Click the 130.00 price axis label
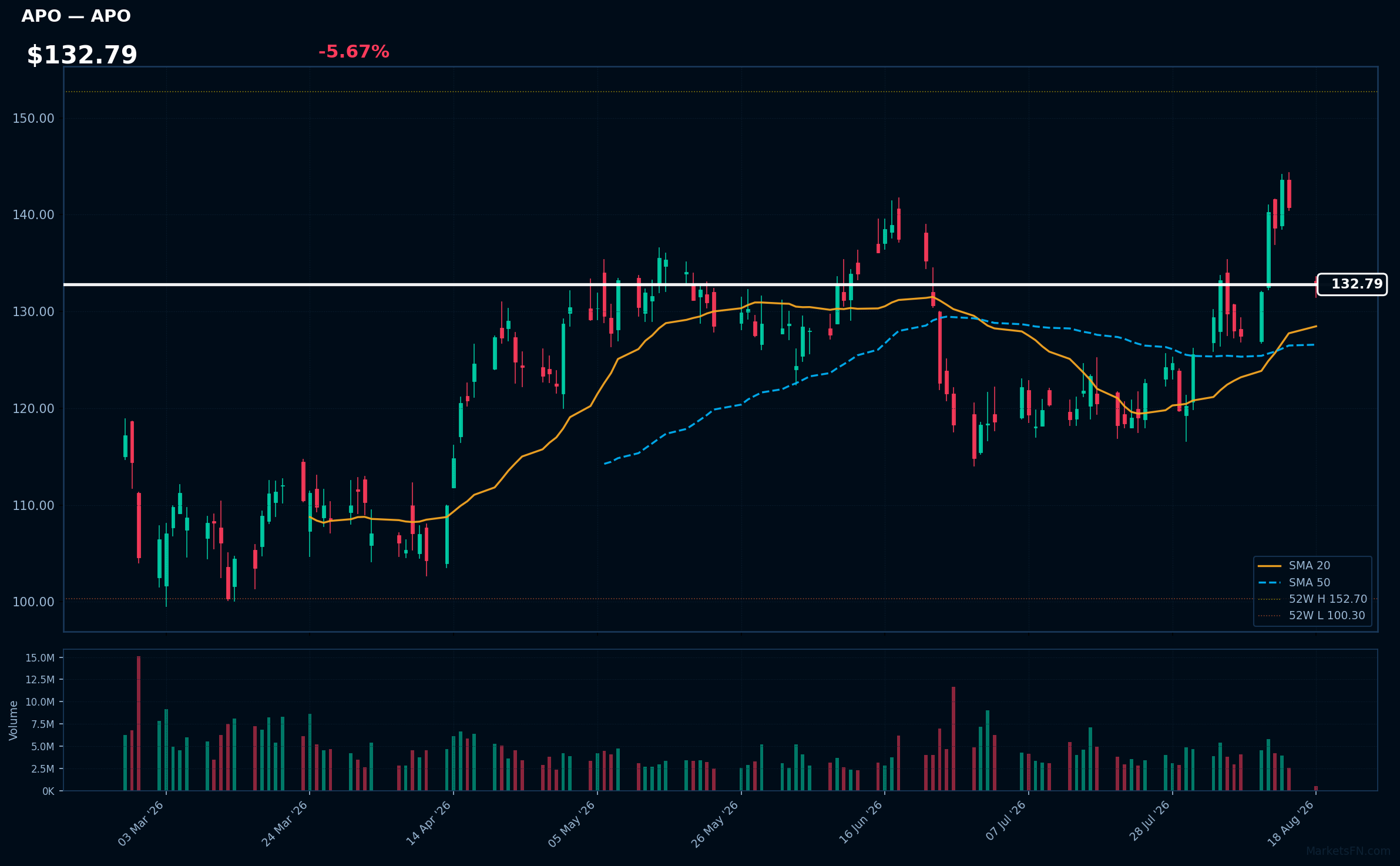The width and height of the screenshot is (1400, 866). tap(33, 312)
